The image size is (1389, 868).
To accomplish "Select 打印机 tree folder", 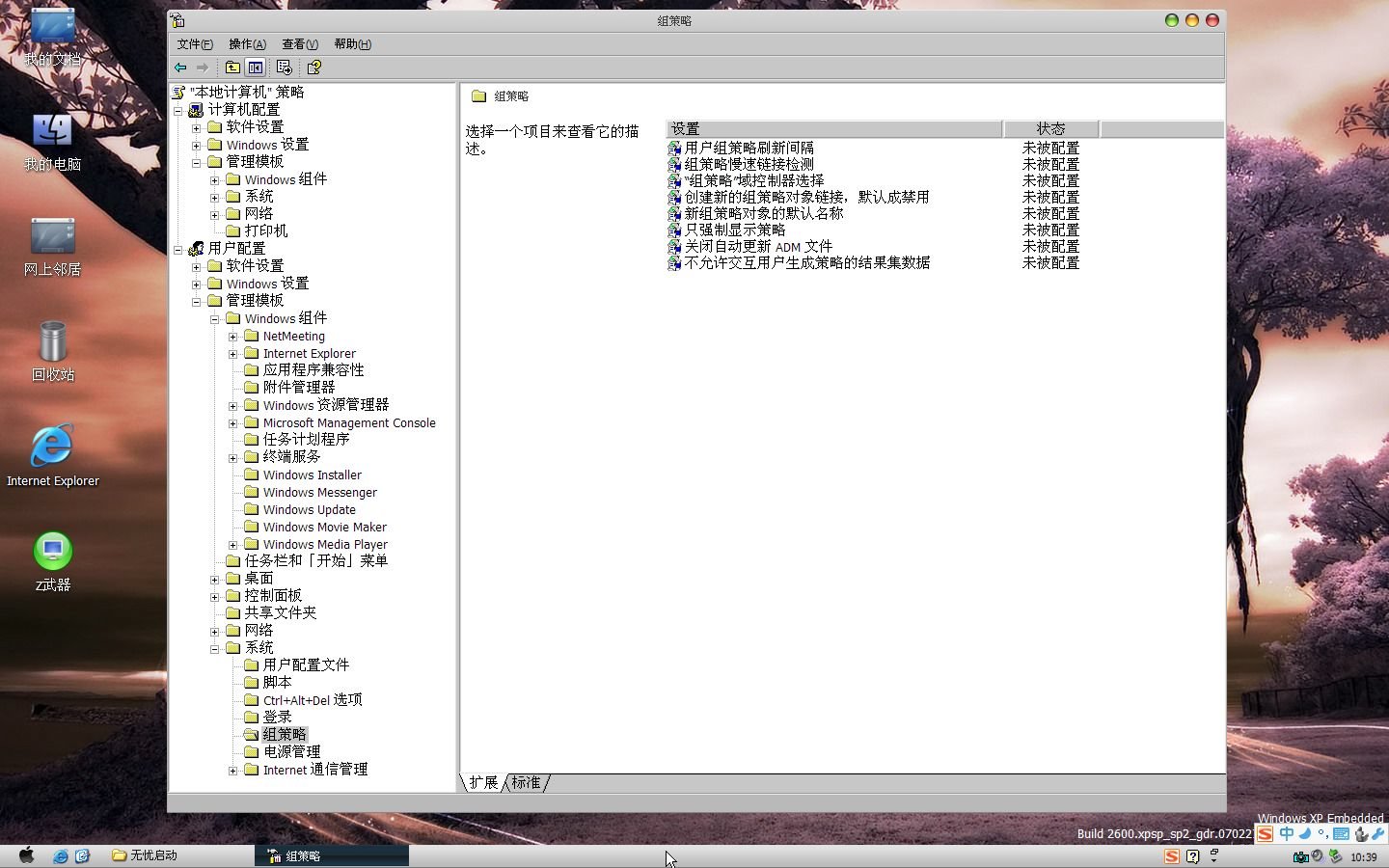I will [x=265, y=231].
